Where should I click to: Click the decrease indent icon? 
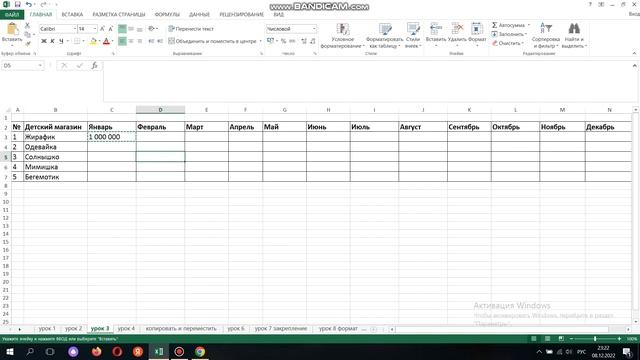tap(151, 41)
